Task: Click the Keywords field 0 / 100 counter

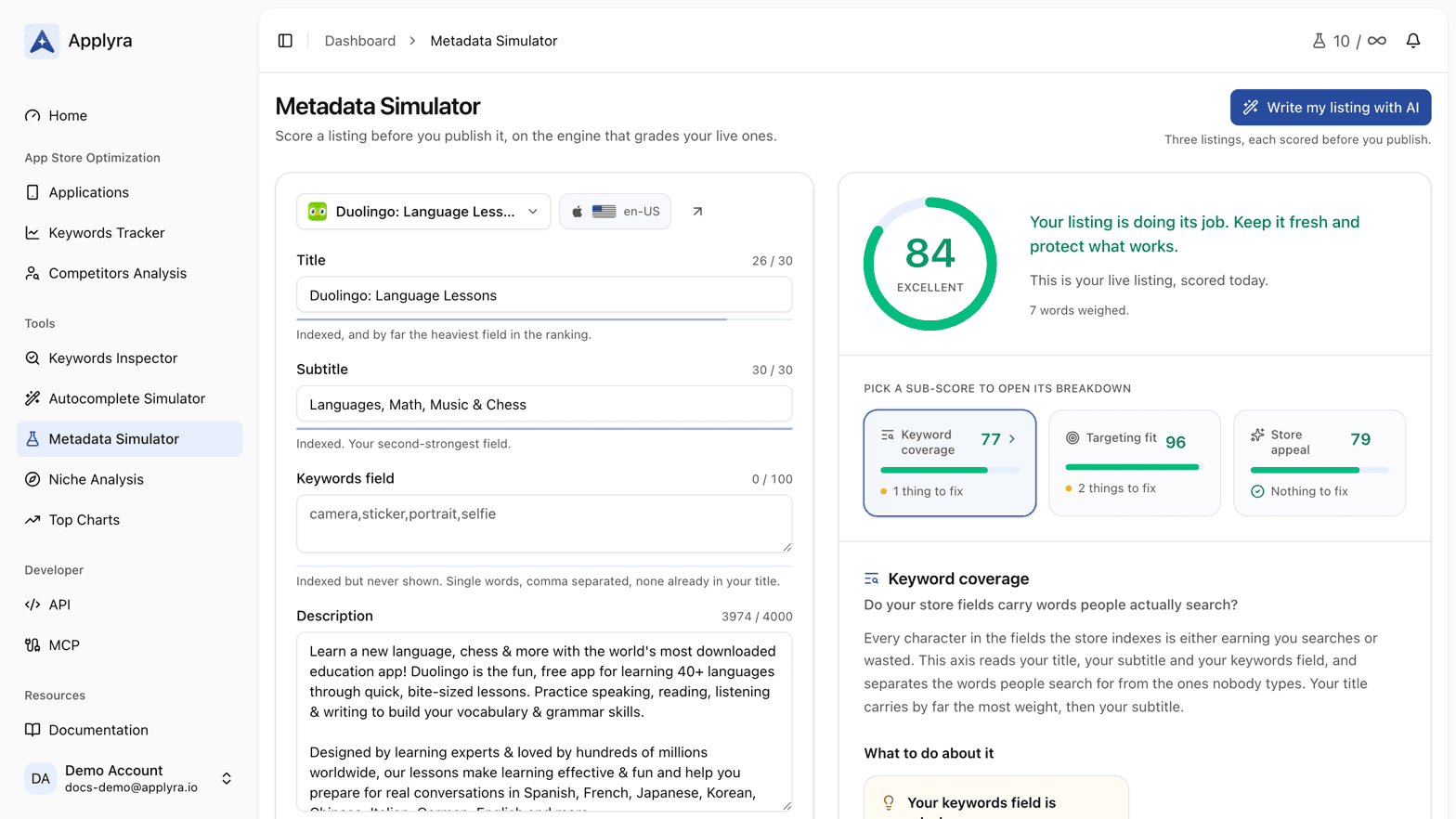Action: coord(772,479)
